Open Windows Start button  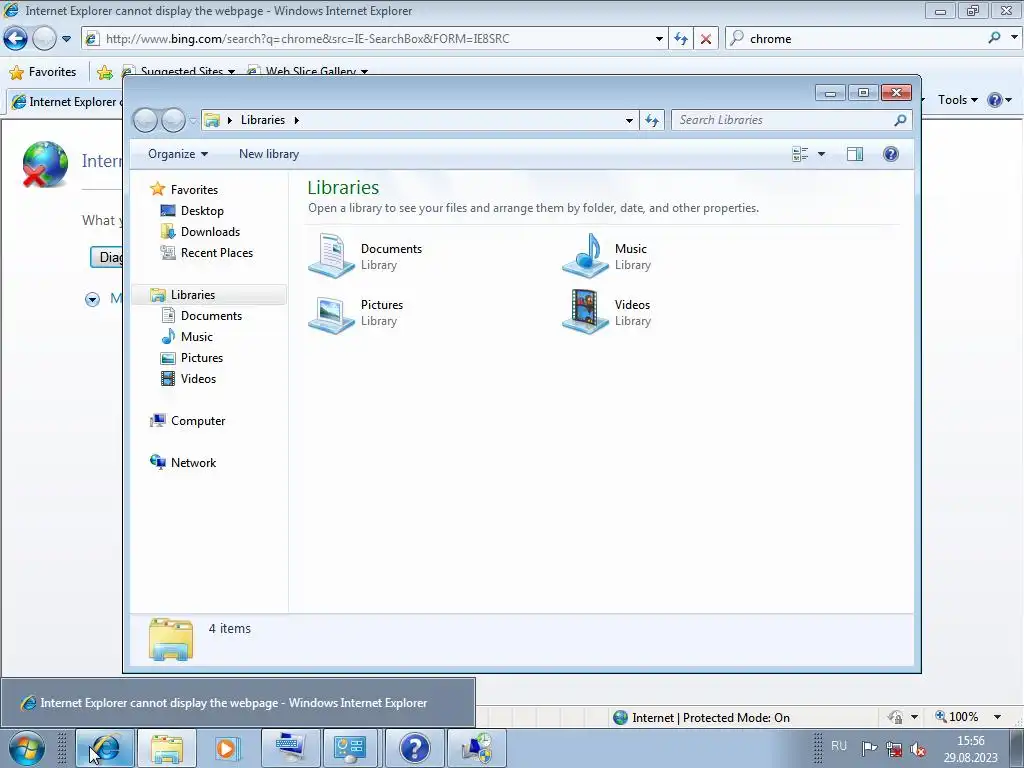click(x=27, y=748)
